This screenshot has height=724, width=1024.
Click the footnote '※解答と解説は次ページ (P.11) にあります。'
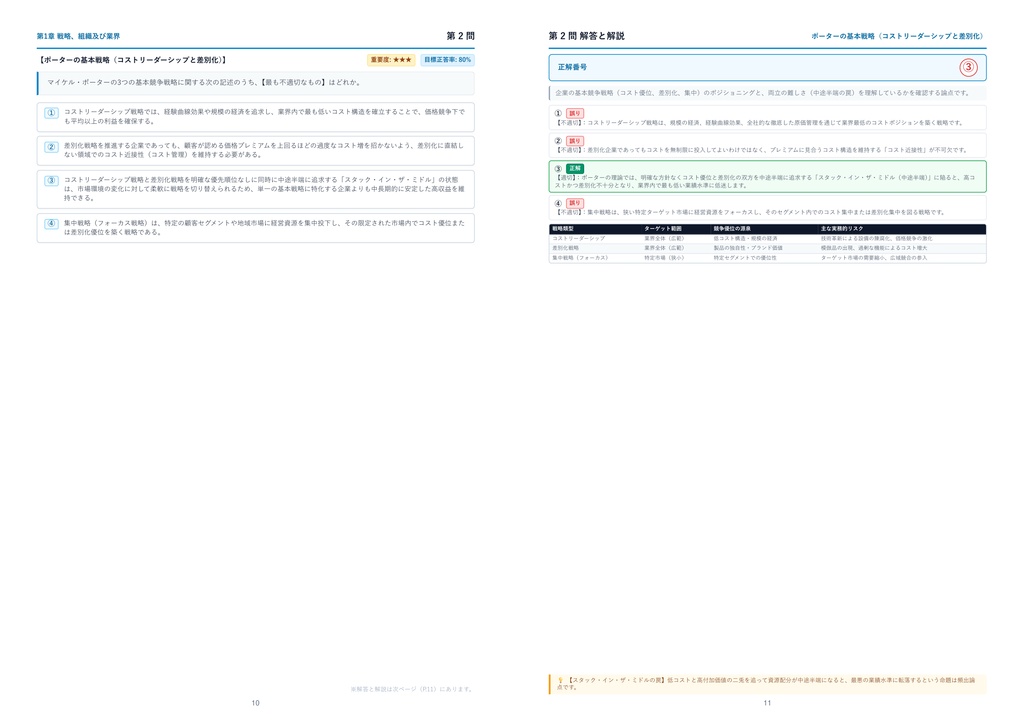point(411,689)
